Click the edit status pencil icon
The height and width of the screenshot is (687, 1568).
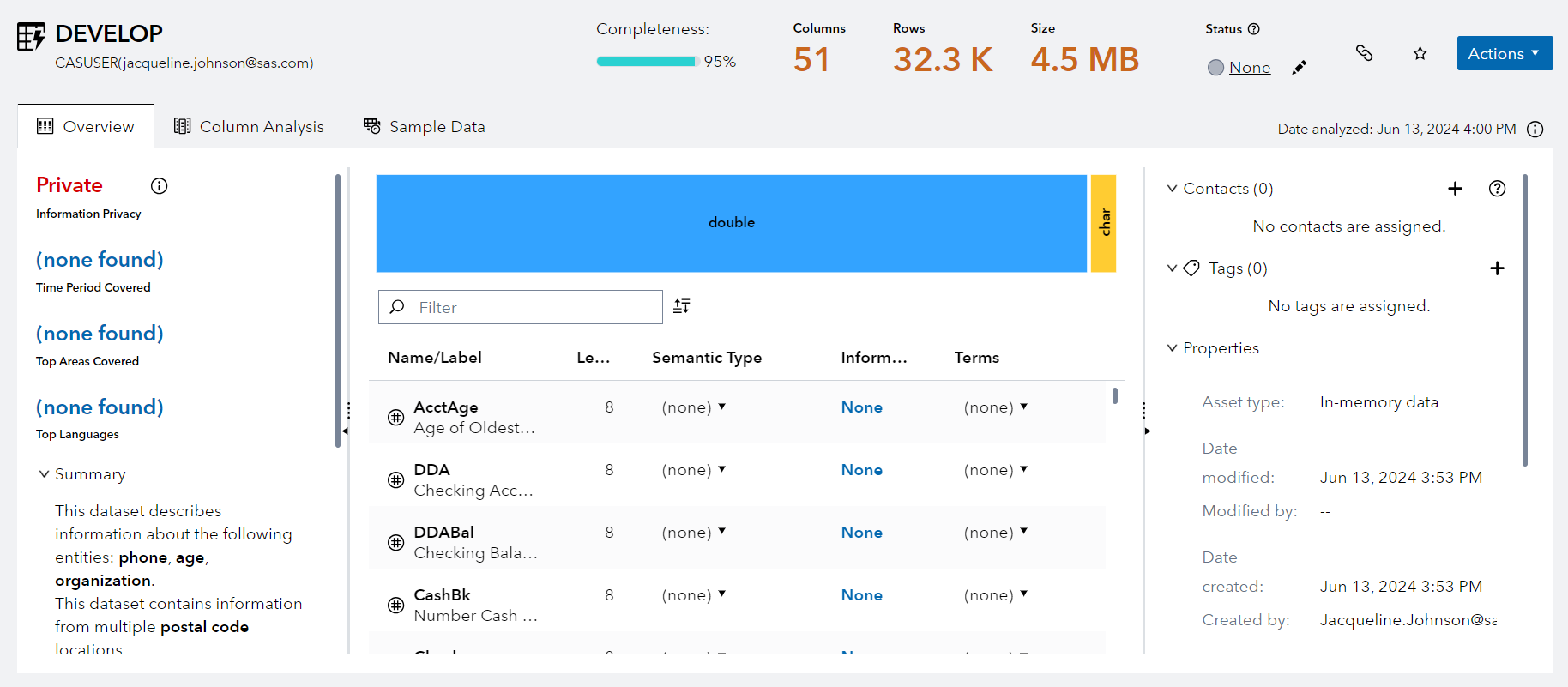pos(1300,68)
